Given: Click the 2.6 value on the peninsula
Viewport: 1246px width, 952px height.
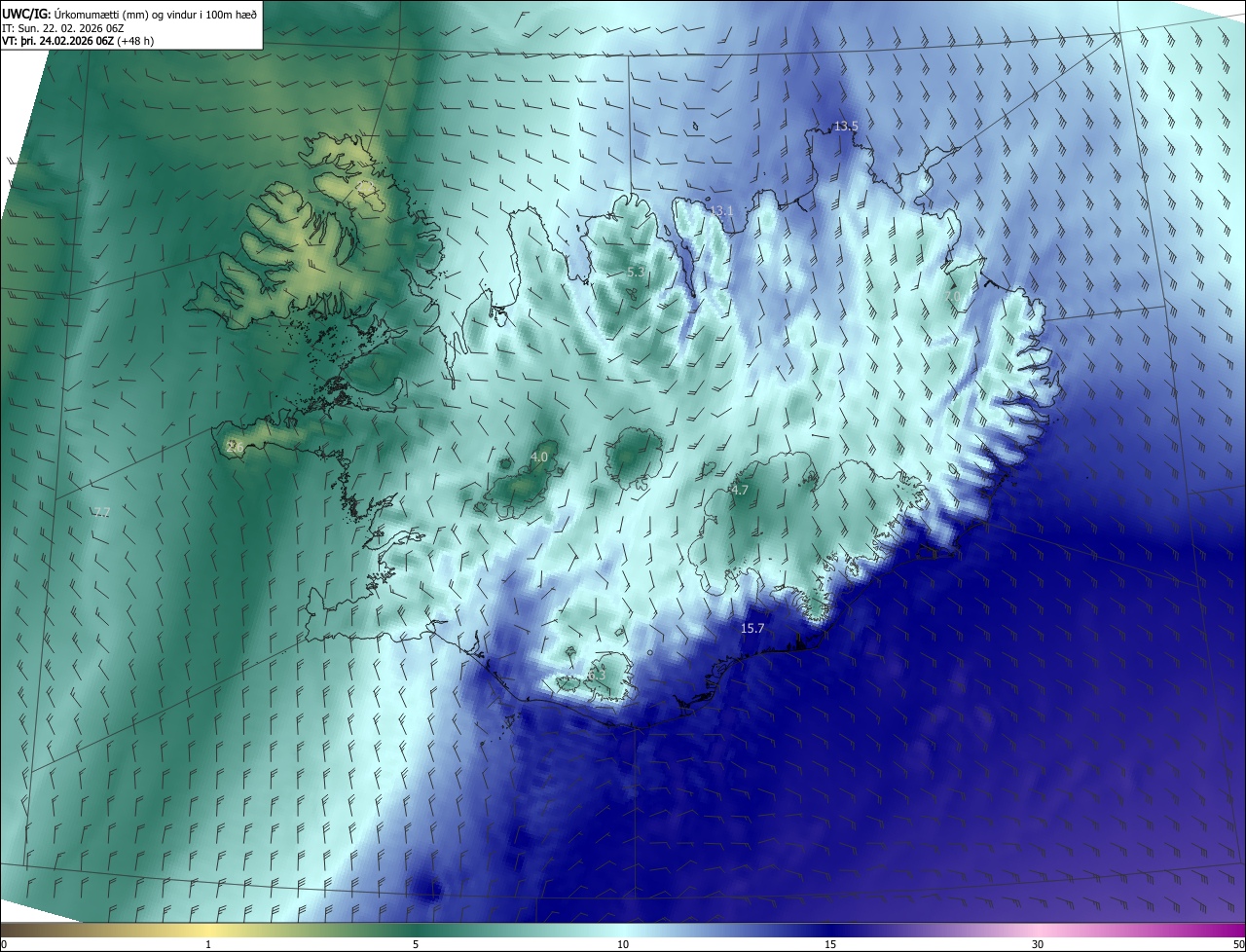Looking at the screenshot, I should 235,447.
